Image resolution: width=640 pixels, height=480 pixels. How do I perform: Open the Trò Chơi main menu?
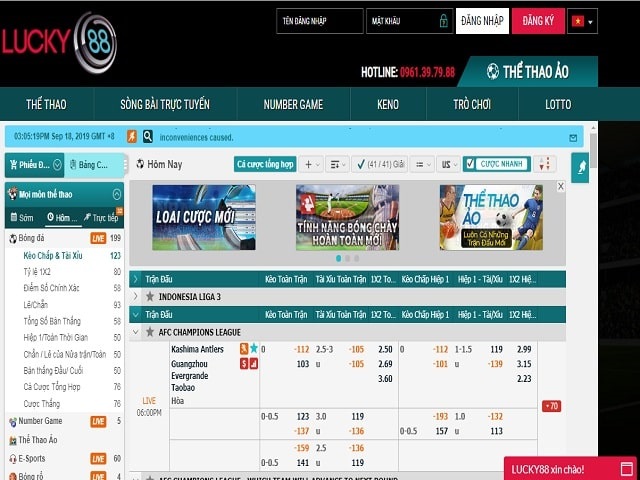(472, 104)
